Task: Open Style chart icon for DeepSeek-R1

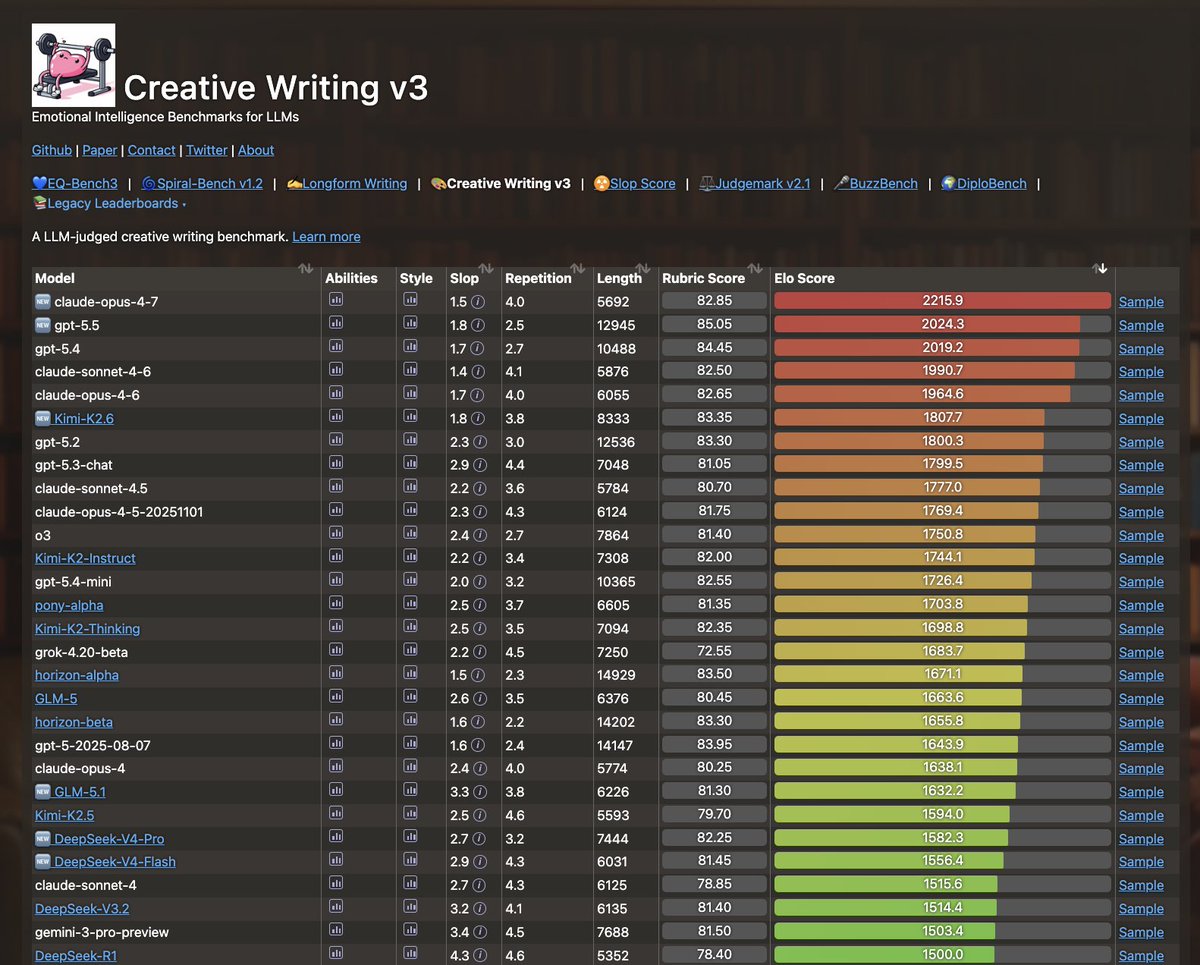Action: coord(410,954)
